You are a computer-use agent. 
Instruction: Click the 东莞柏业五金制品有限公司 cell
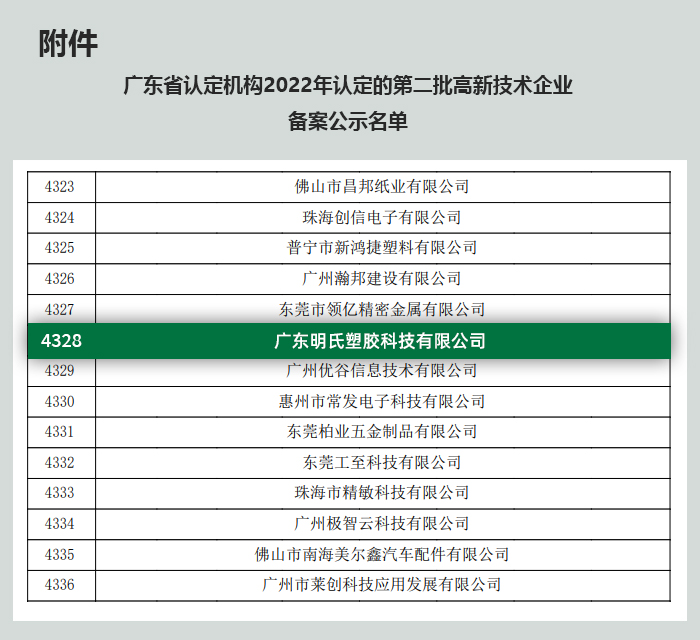(381, 431)
